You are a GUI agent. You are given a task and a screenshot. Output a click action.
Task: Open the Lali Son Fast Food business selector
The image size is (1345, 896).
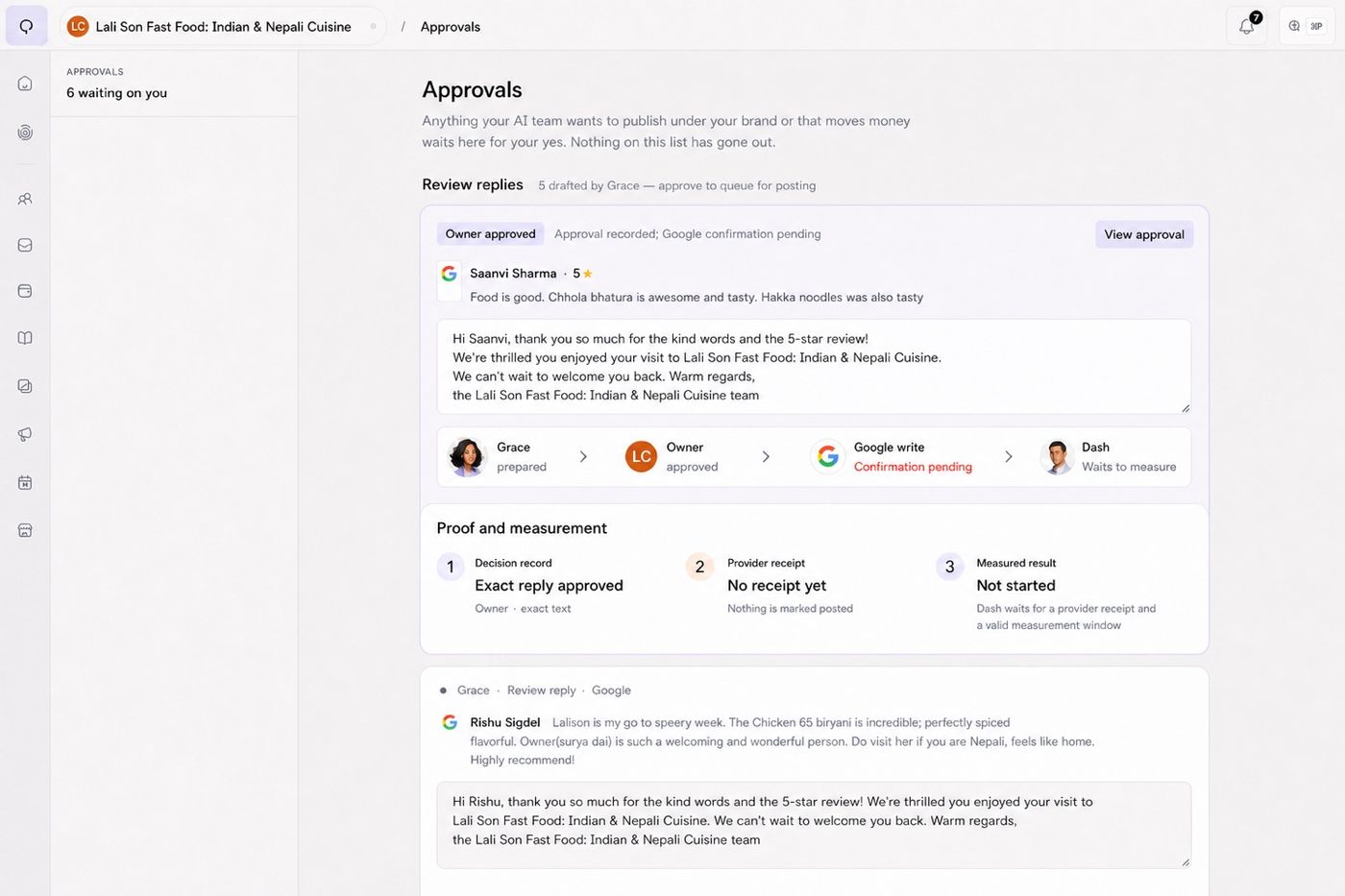point(223,26)
